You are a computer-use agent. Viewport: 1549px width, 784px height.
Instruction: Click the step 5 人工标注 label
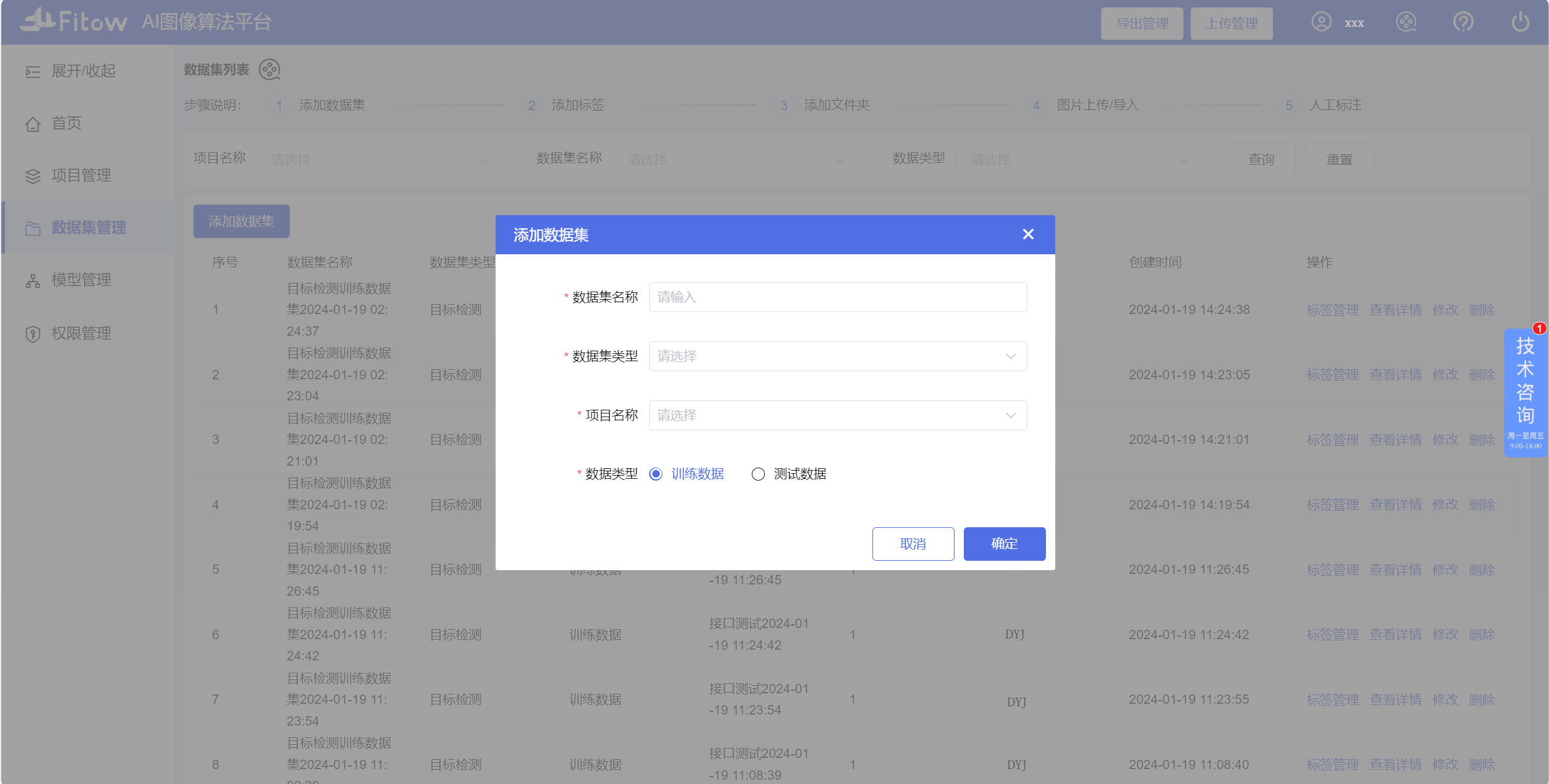(x=1335, y=105)
